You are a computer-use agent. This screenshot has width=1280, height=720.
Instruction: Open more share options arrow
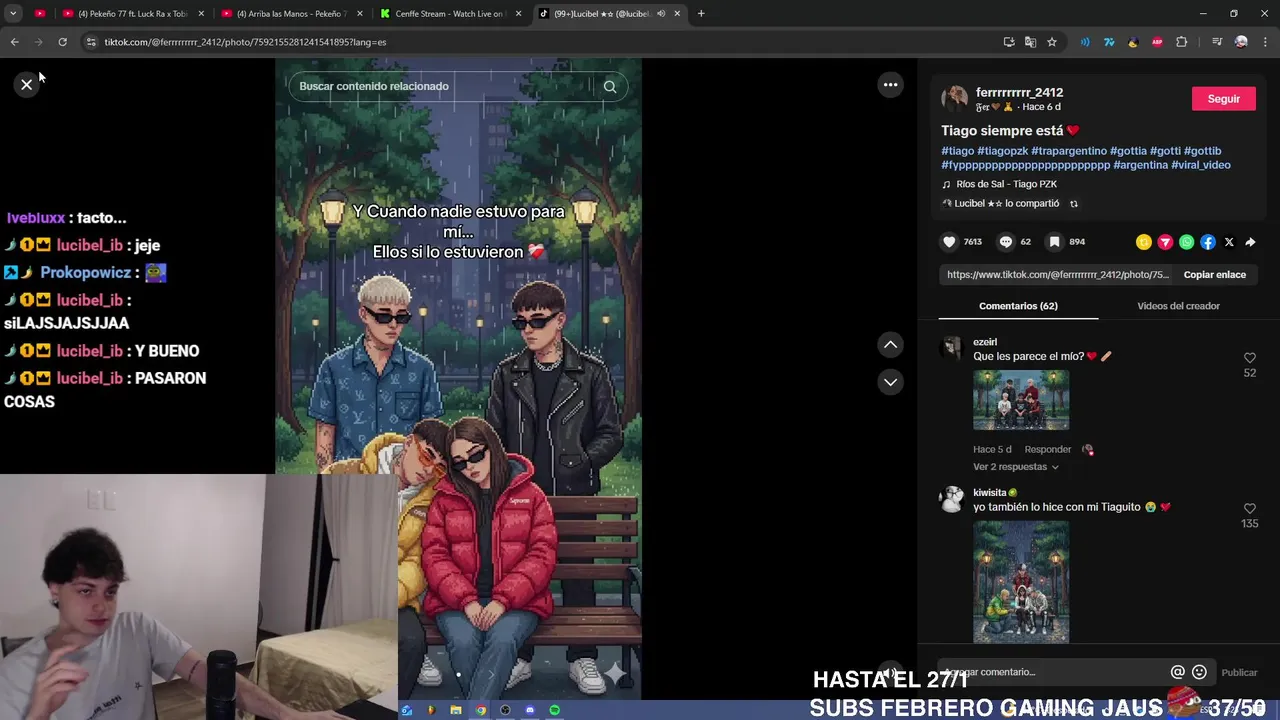pos(1250,242)
